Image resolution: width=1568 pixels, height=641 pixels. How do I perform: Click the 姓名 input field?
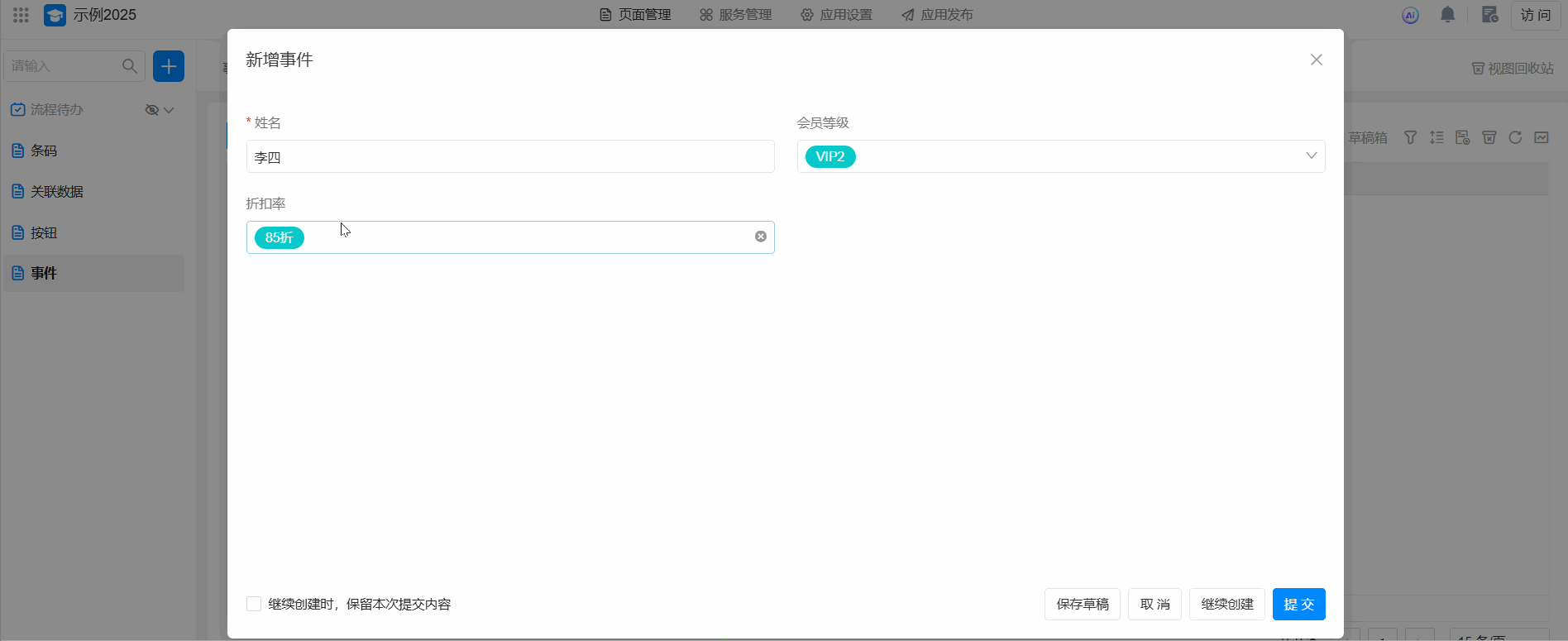510,156
